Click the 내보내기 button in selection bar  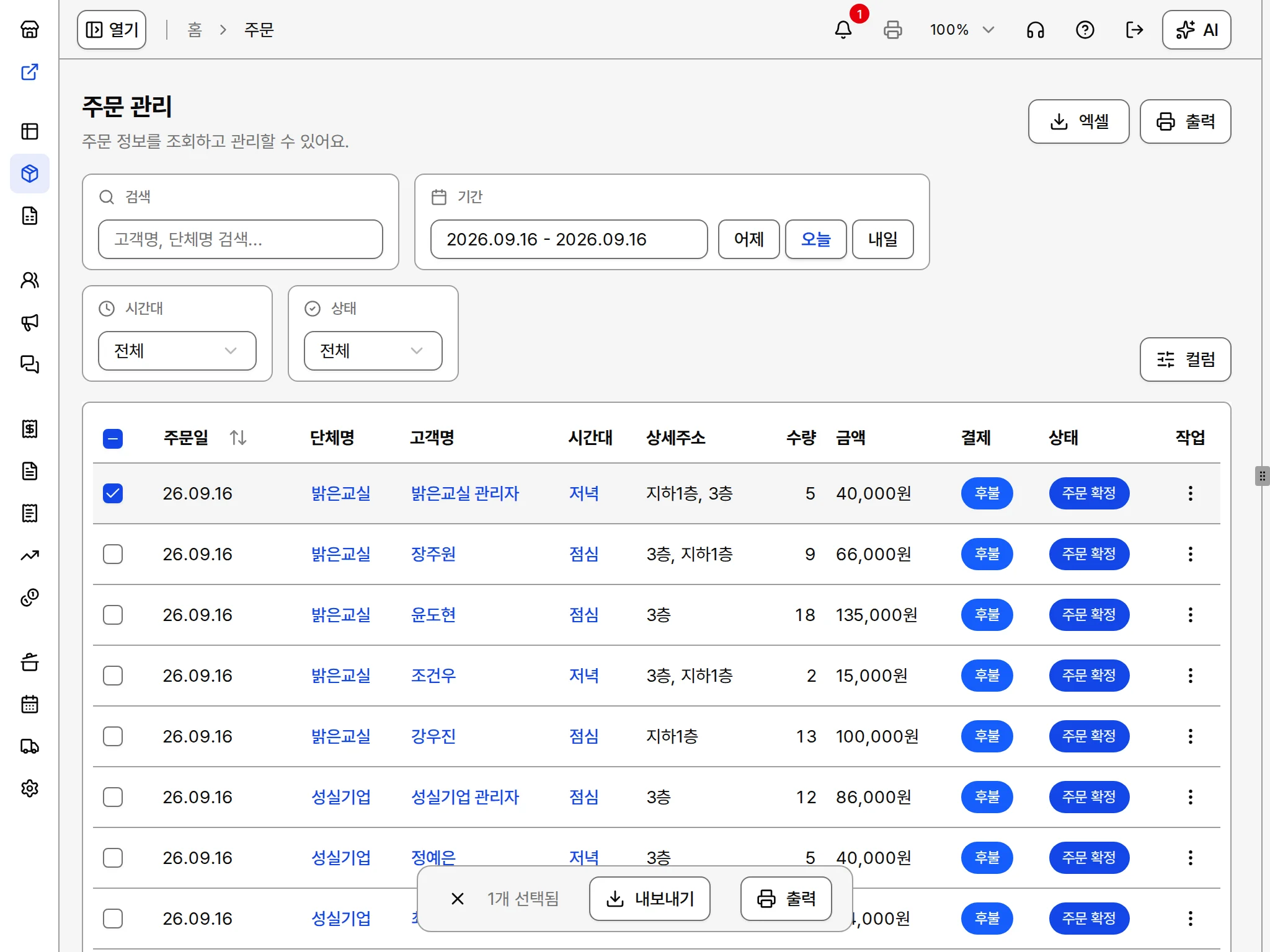[650, 899]
